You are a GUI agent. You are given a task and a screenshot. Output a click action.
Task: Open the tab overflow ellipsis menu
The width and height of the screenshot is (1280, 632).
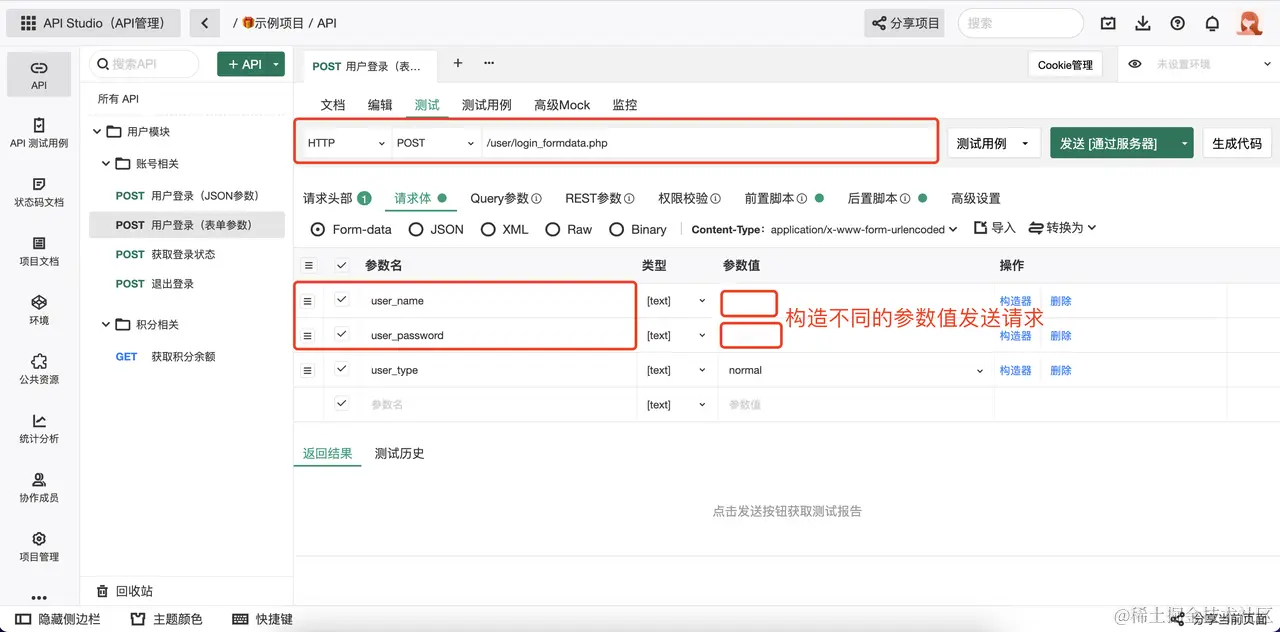pyautogui.click(x=489, y=63)
